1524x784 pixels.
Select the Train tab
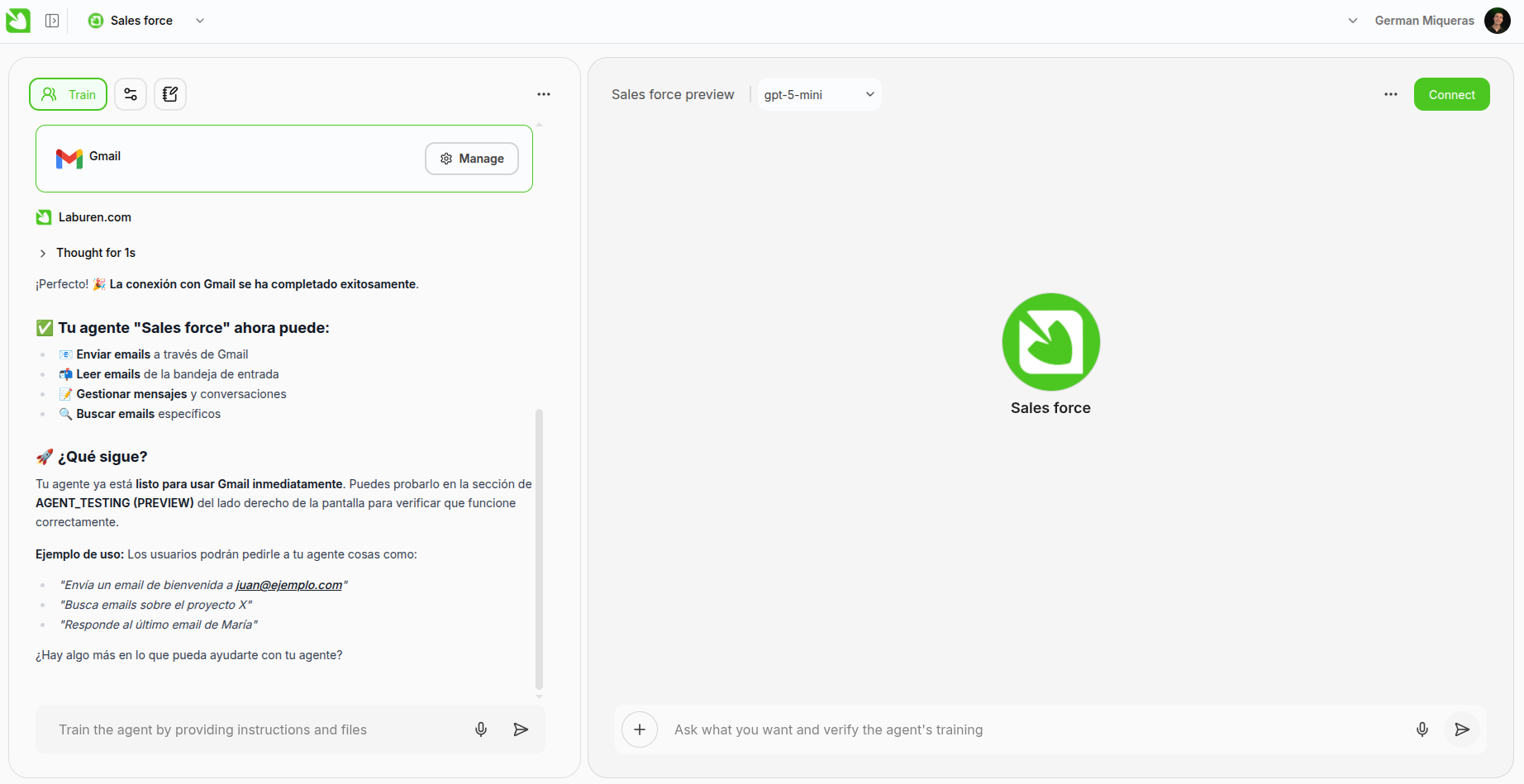[x=69, y=94]
